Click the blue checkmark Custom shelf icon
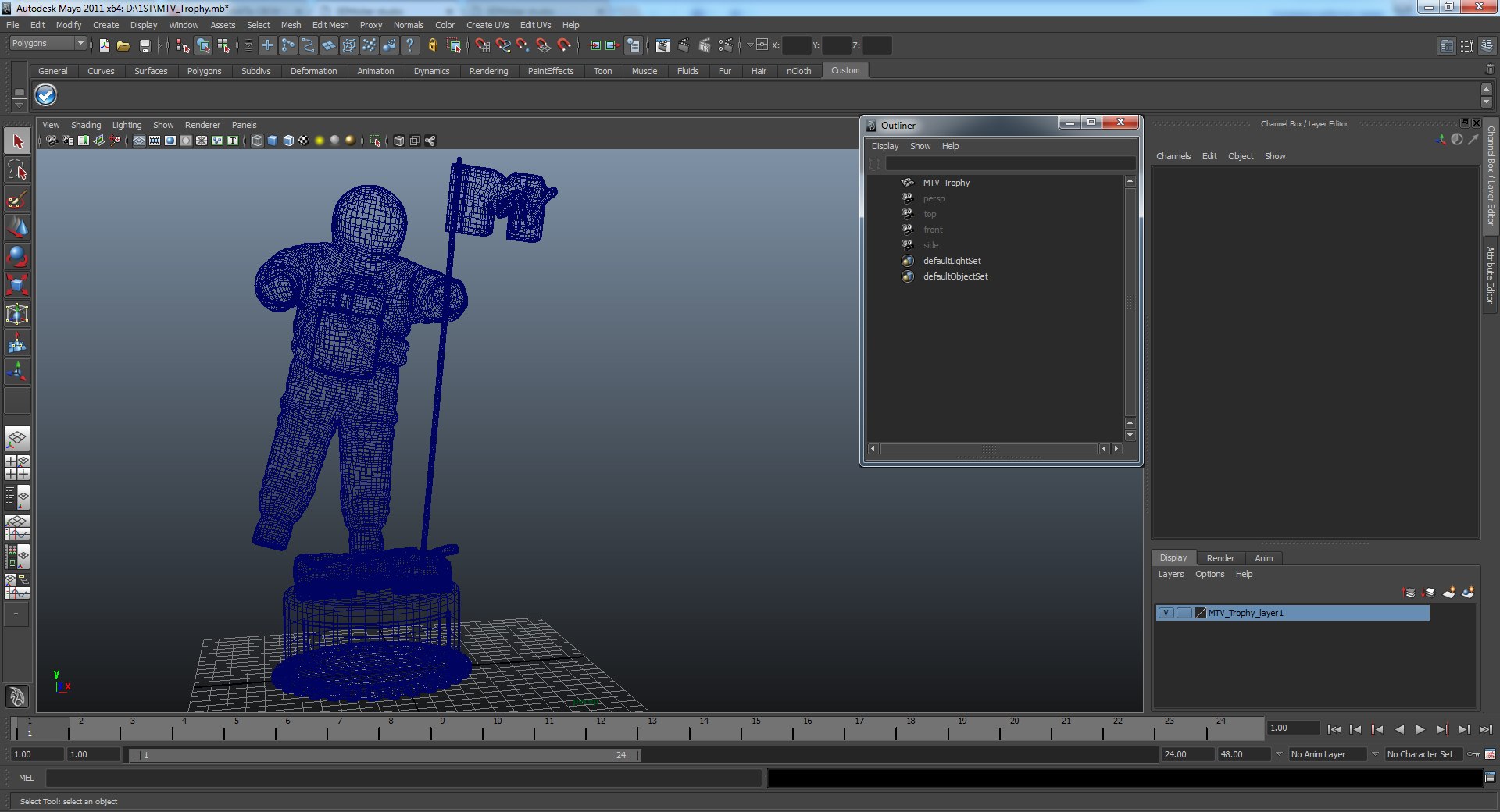This screenshot has height=812, width=1500. click(46, 94)
